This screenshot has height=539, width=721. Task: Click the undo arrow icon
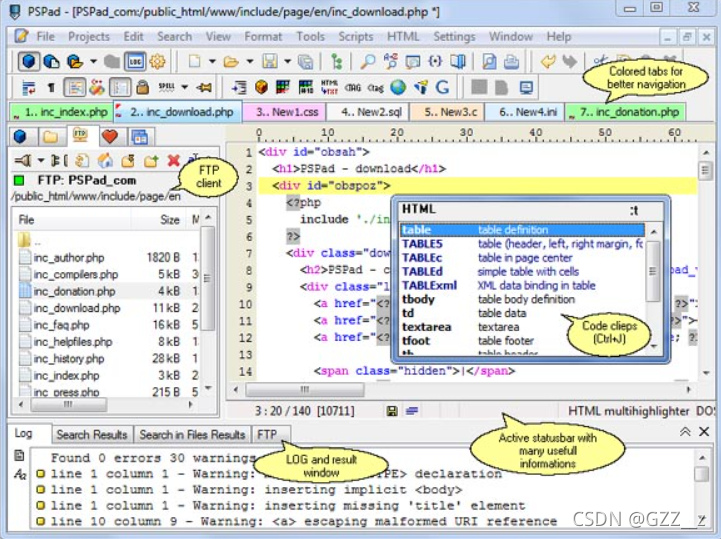pyautogui.click(x=548, y=61)
